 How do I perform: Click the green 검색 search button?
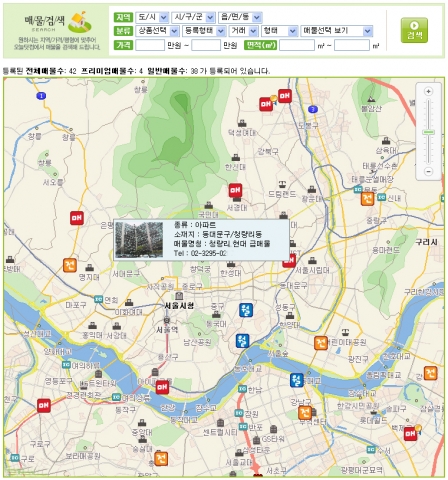(414, 30)
